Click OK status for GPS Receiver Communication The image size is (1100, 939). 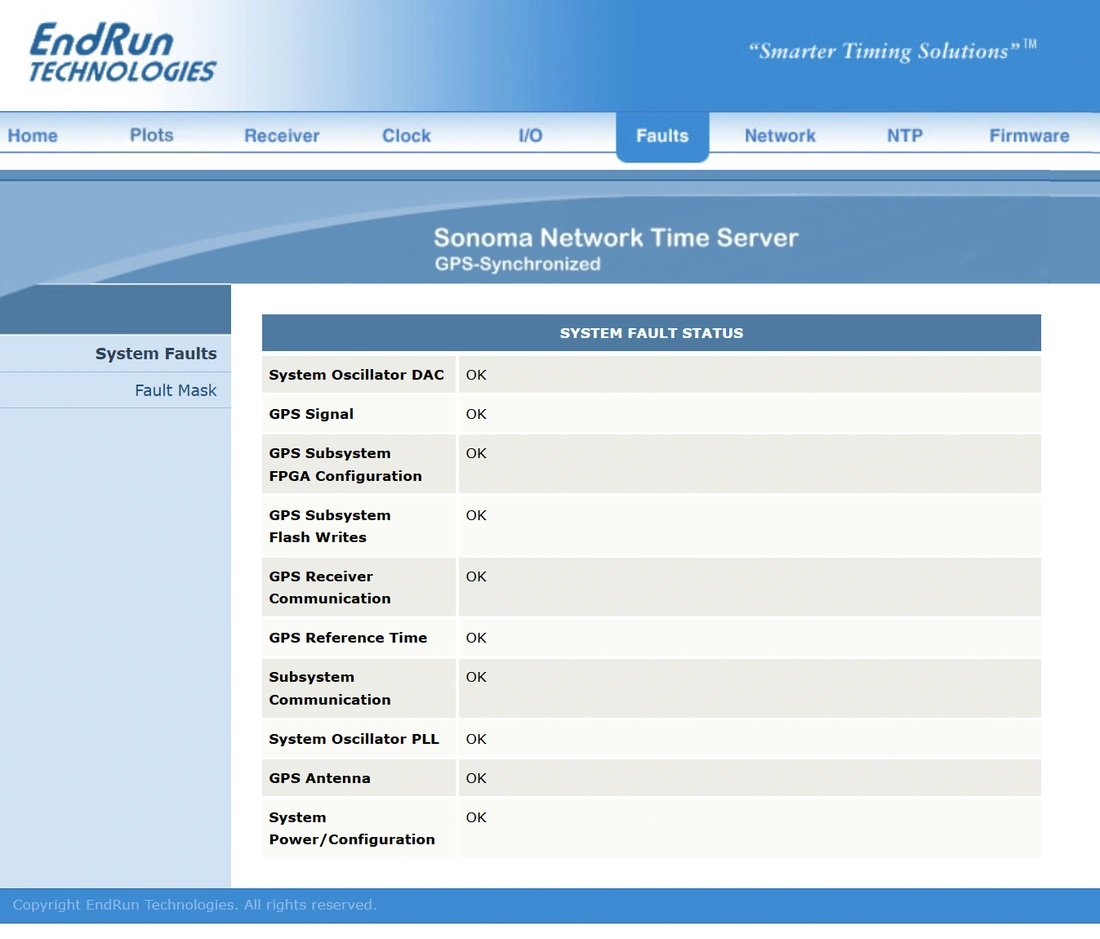pos(476,576)
